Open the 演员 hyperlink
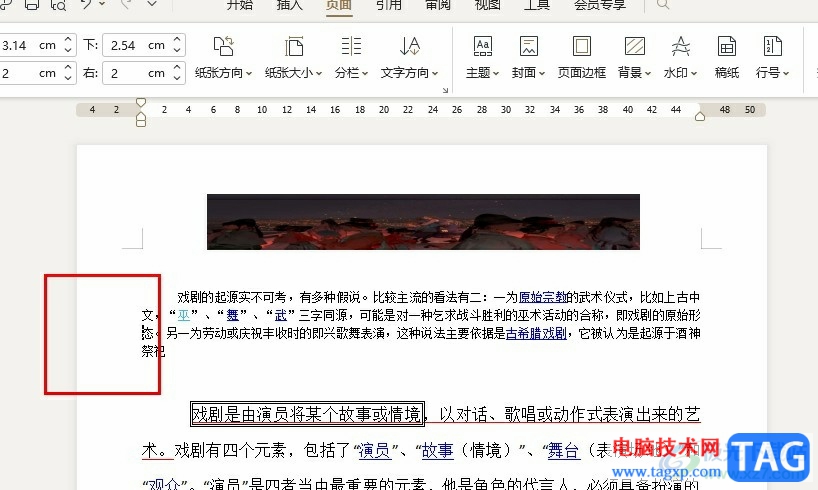Viewport: 818px width, 490px height. tap(375, 450)
